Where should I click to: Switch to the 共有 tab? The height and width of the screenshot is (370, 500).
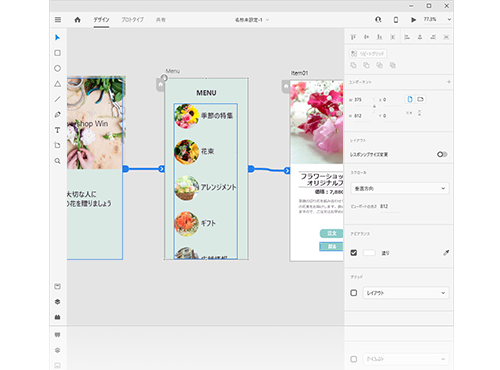point(161,20)
